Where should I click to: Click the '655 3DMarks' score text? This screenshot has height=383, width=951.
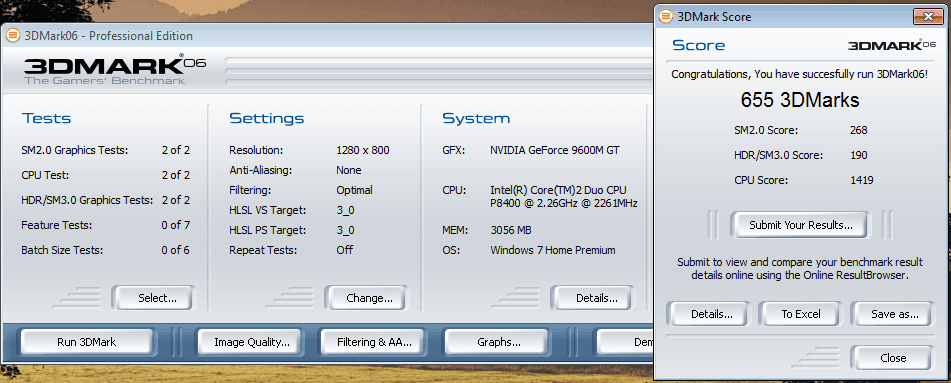[799, 100]
